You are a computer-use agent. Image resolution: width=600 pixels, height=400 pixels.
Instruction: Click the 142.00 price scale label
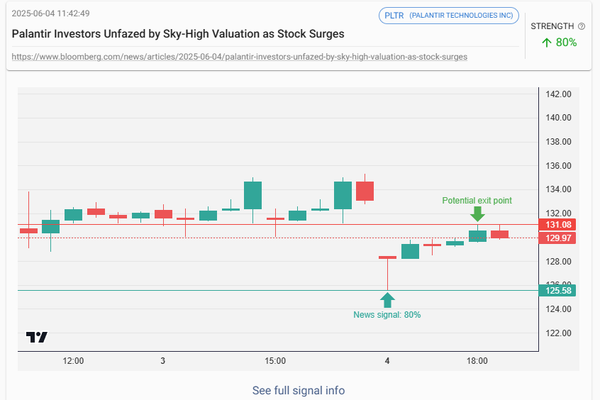(558, 94)
